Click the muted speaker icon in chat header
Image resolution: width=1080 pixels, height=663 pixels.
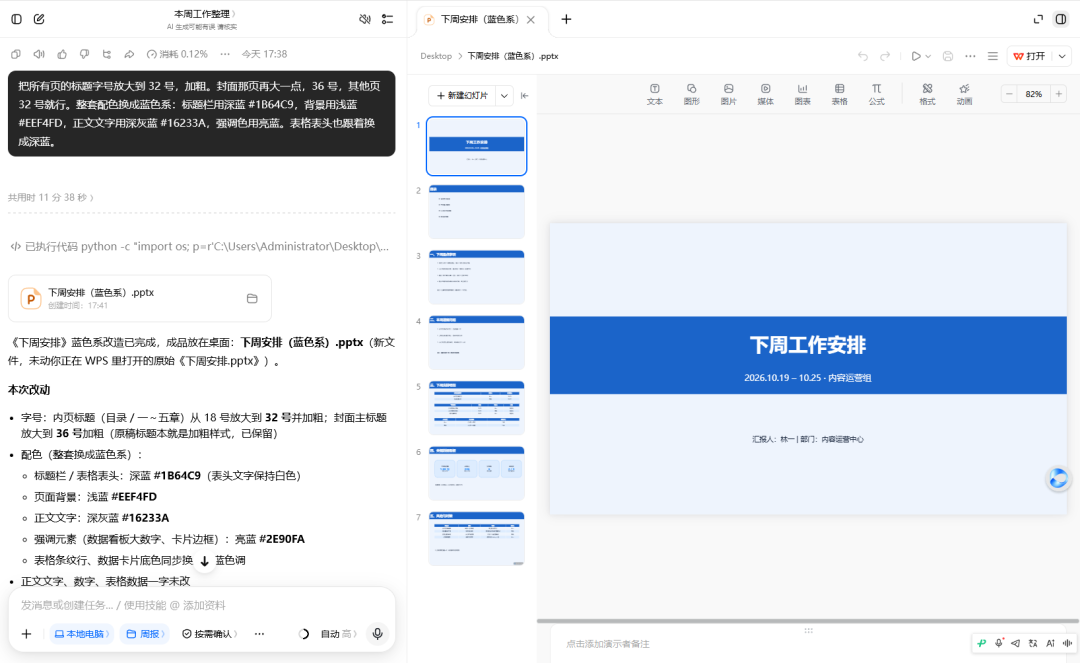(365, 19)
